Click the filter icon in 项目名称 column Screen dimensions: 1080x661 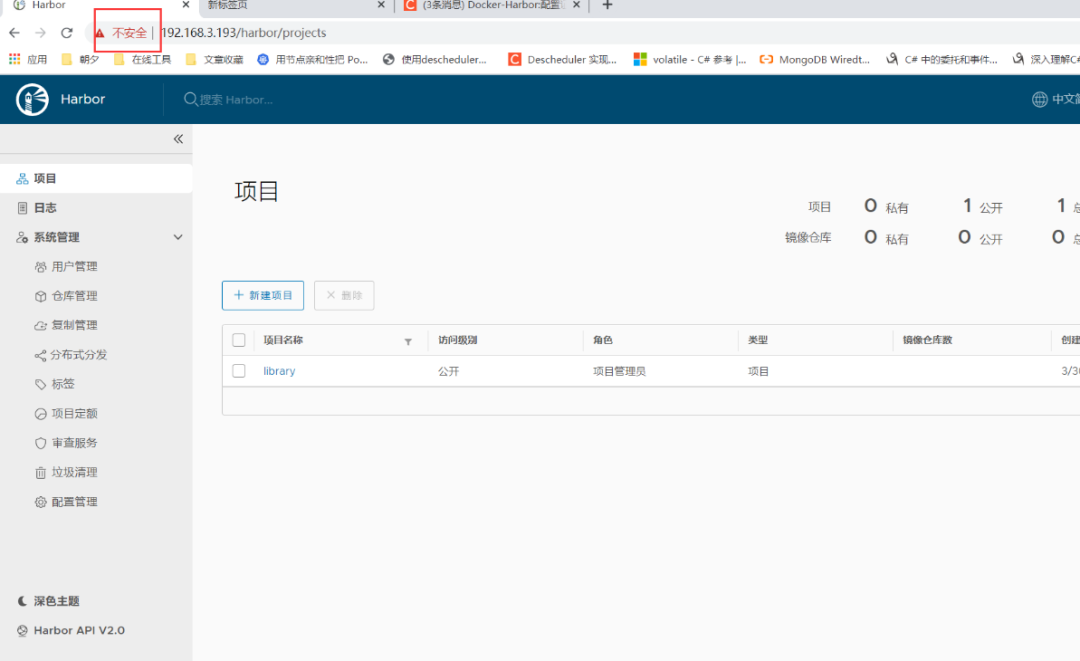[408, 342]
